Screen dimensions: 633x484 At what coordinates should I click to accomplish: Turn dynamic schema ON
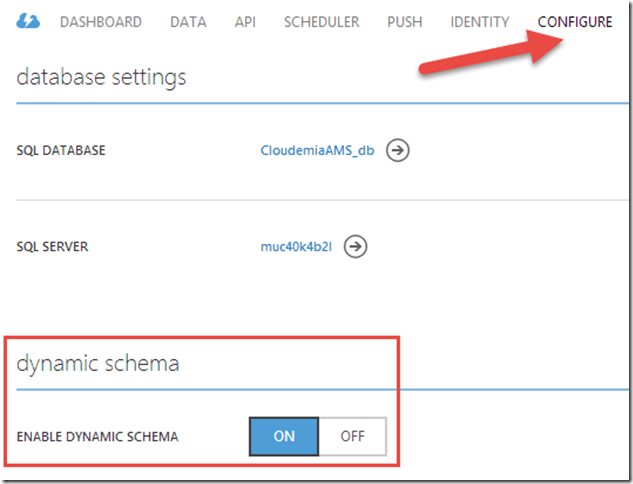pyautogui.click(x=284, y=436)
